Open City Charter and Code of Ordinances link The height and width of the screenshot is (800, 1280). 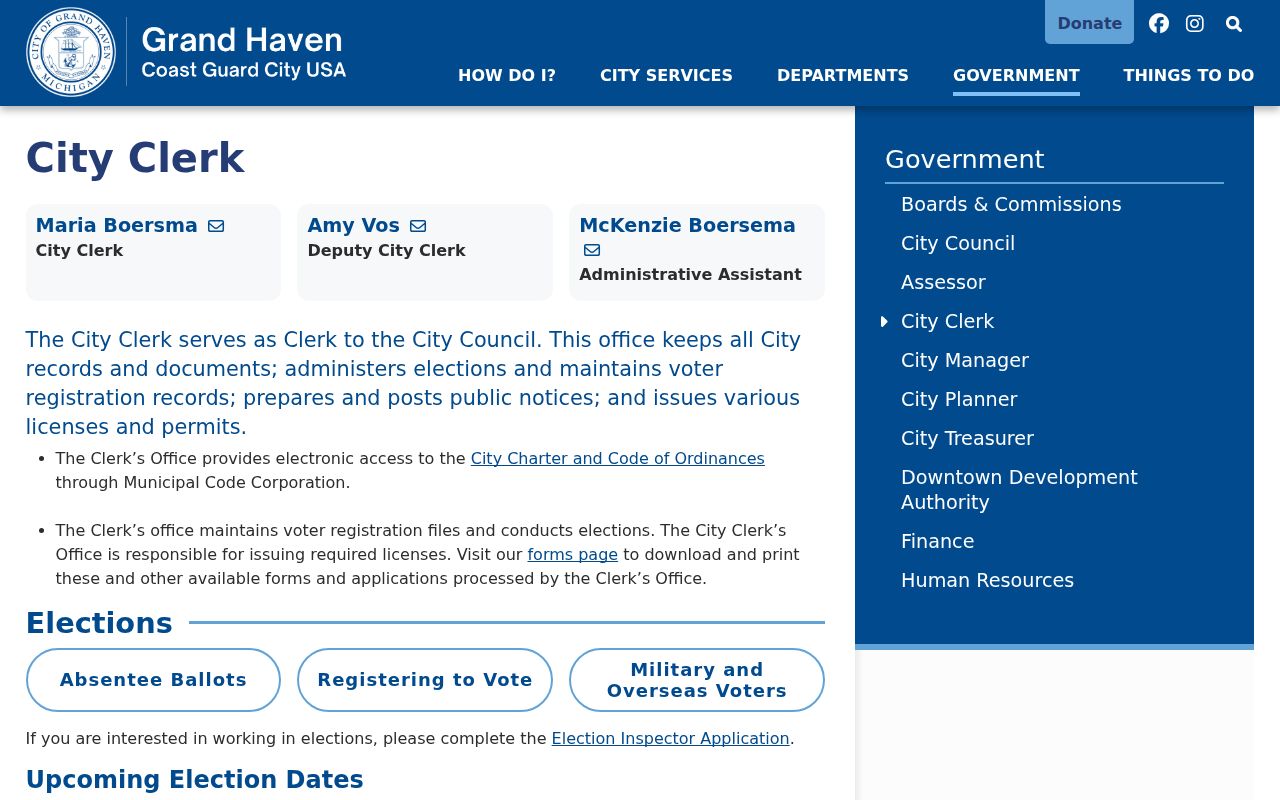click(x=617, y=458)
